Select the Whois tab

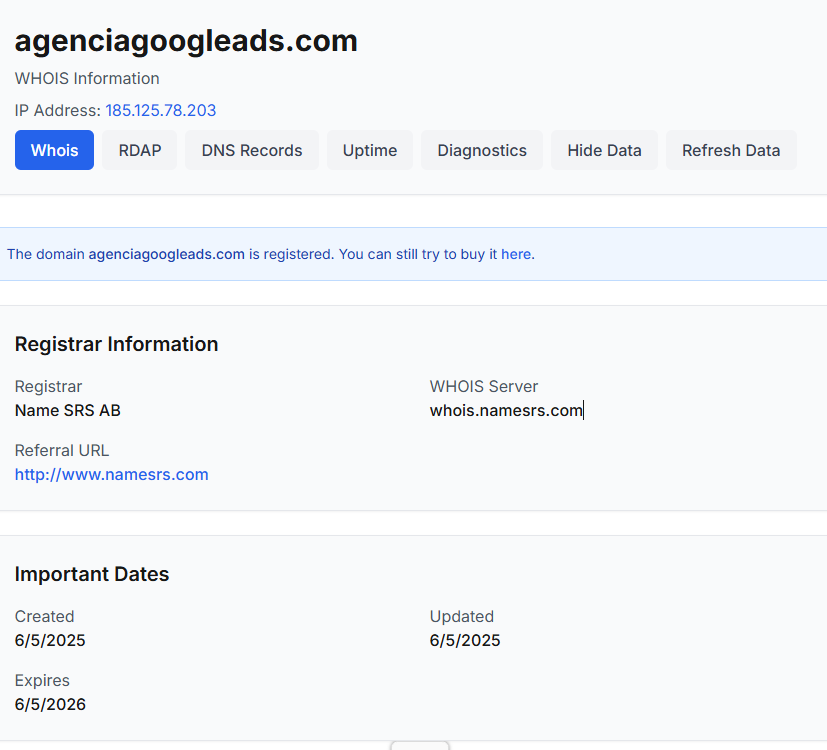tap(54, 150)
